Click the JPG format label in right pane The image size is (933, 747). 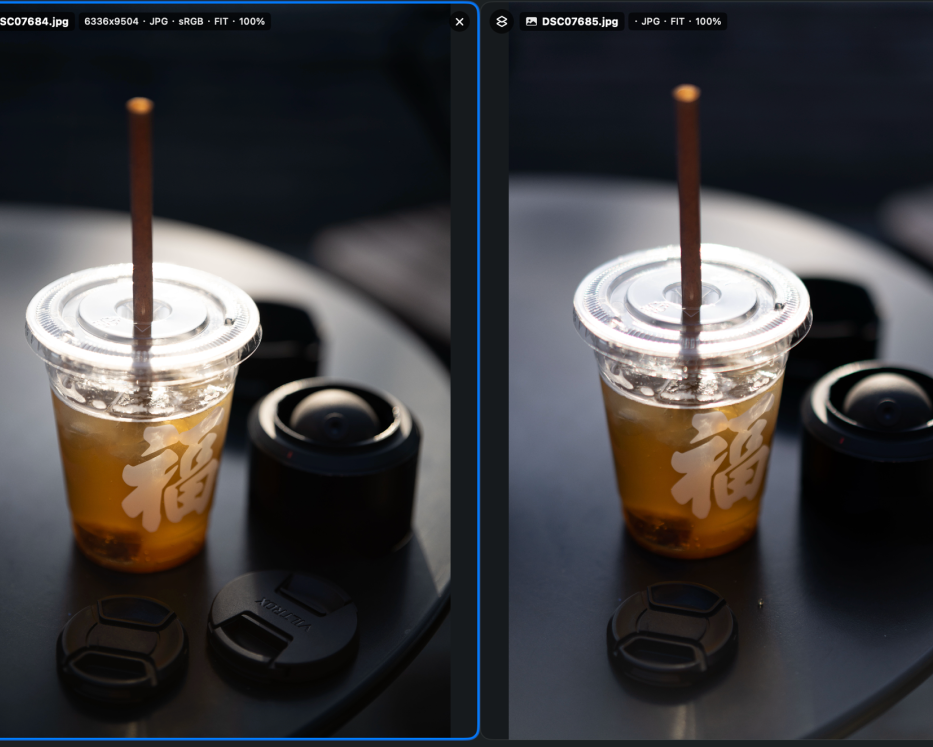[x=648, y=21]
